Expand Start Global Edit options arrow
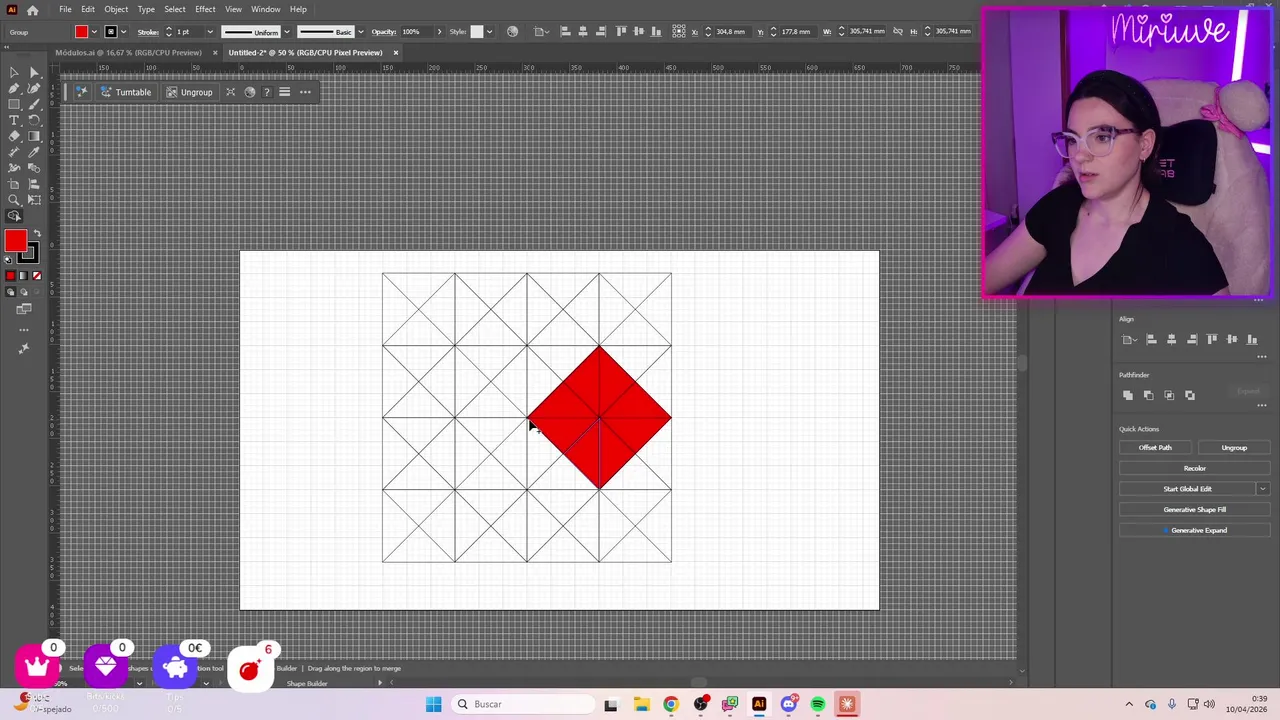 pos(1262,489)
